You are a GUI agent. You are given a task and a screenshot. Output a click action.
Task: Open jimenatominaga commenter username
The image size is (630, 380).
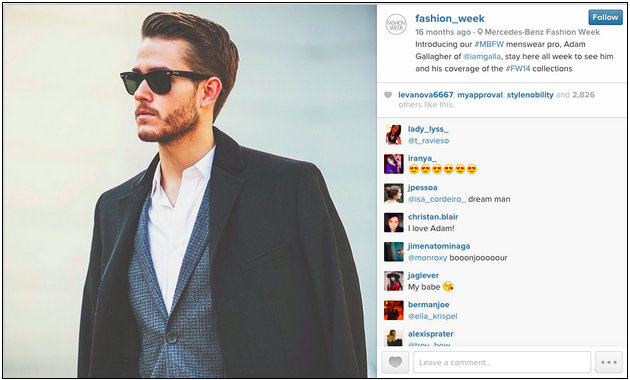[439, 246]
